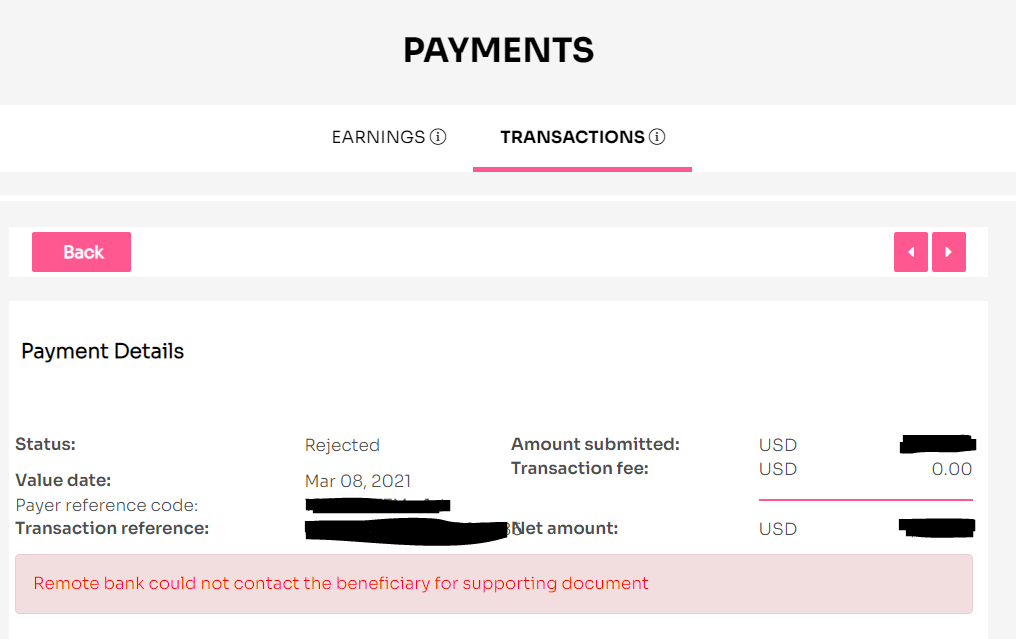Click the Net amount label
1016x639 pixels.
point(564,529)
